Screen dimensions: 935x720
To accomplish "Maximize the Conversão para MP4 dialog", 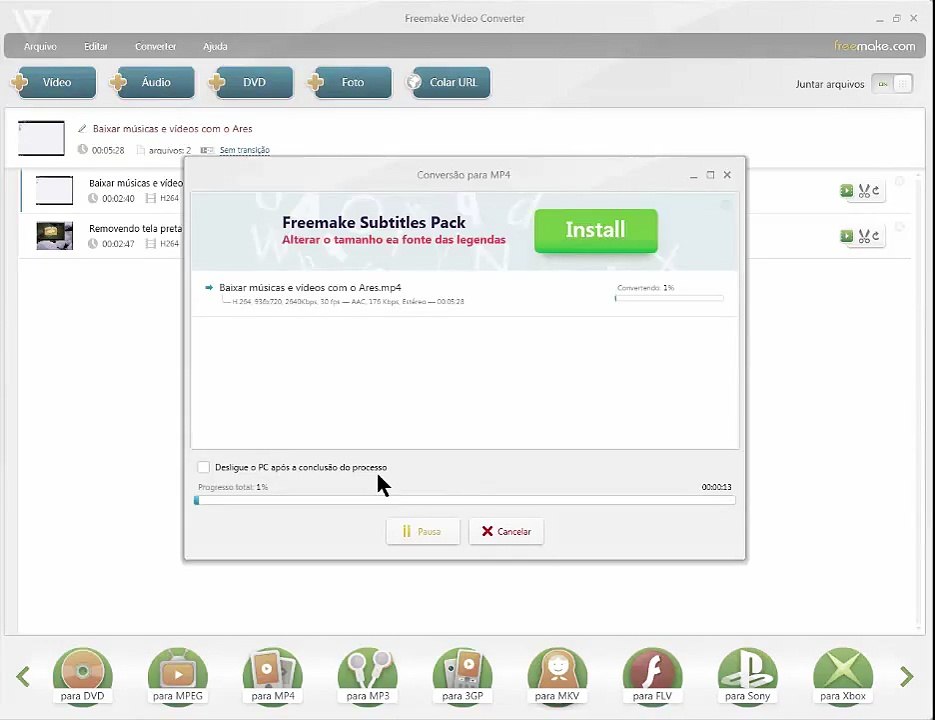I will (710, 175).
